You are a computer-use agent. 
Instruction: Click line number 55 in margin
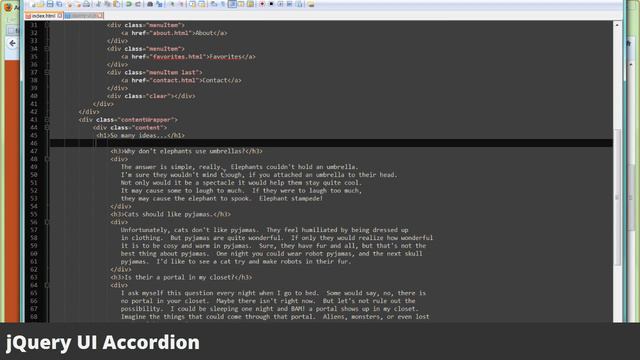click(33, 214)
